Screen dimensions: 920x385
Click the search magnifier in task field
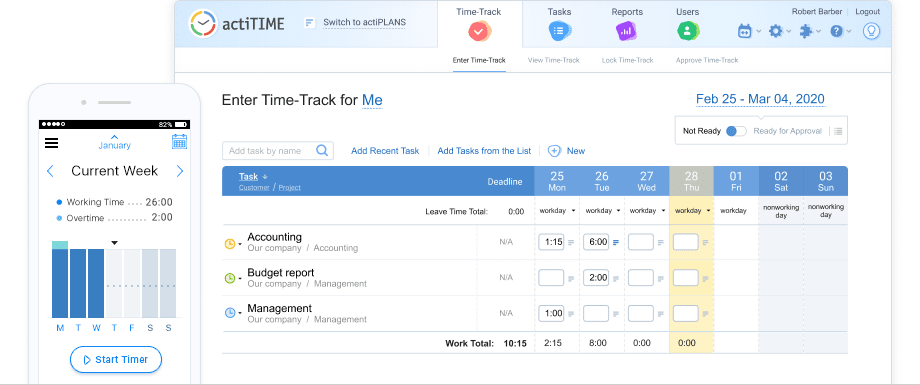(x=322, y=151)
